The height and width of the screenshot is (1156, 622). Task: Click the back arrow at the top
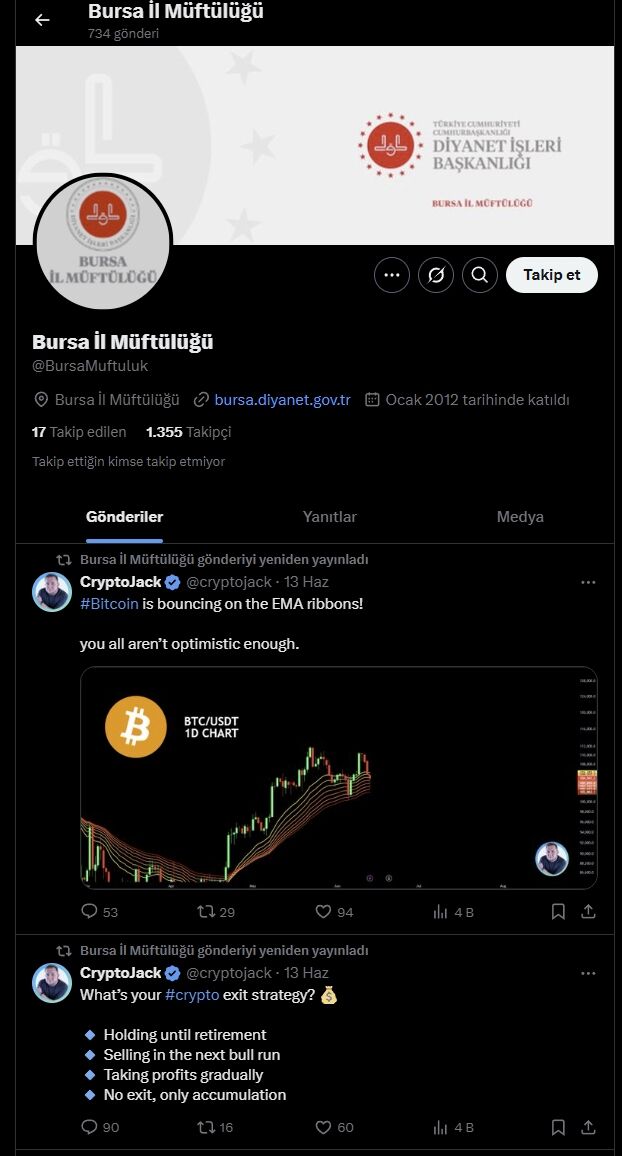40,19
